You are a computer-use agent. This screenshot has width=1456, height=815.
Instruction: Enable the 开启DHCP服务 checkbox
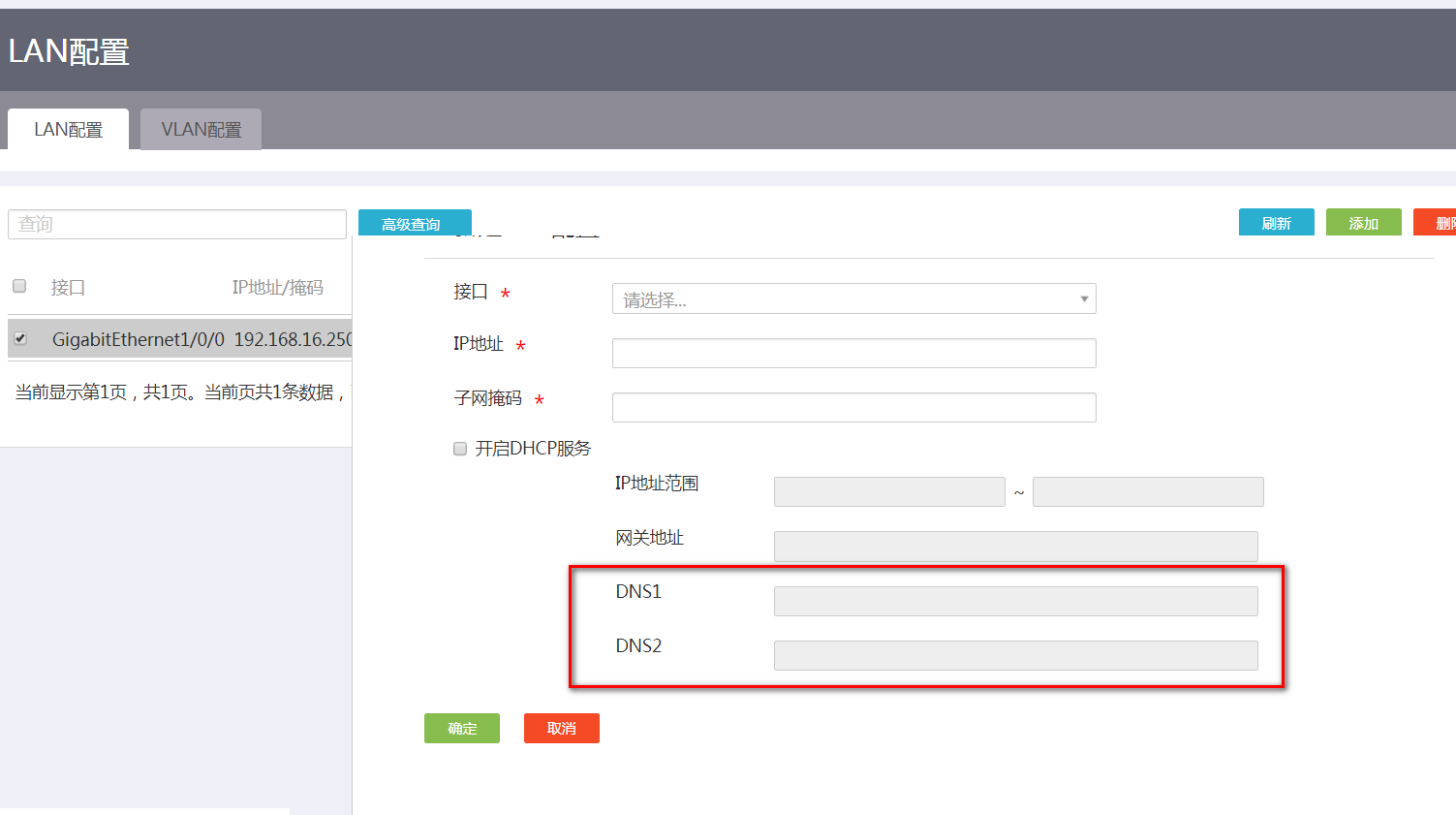click(x=460, y=449)
